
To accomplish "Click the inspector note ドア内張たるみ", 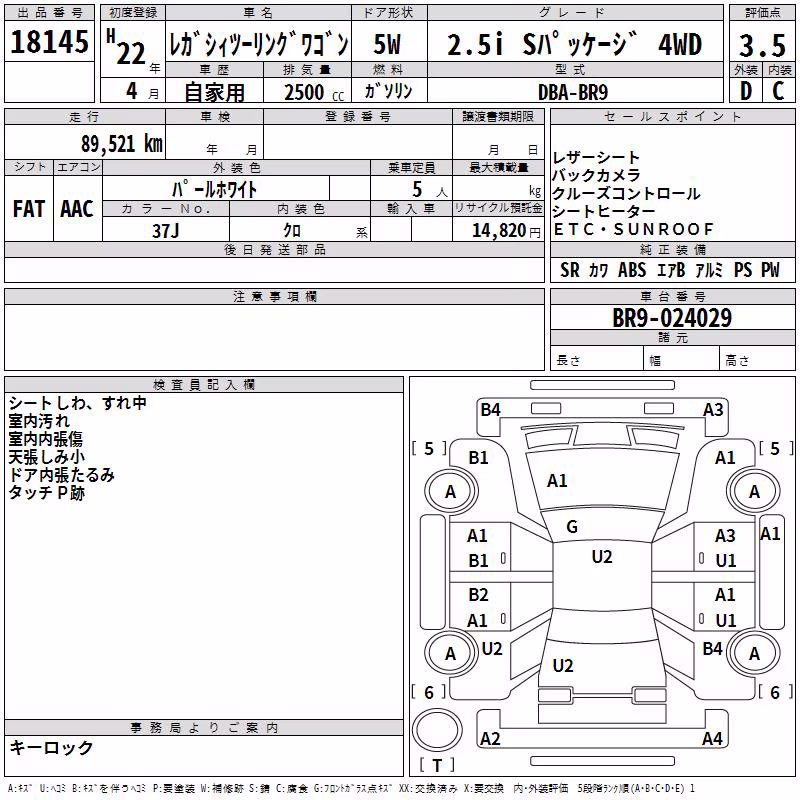I will [61, 474].
